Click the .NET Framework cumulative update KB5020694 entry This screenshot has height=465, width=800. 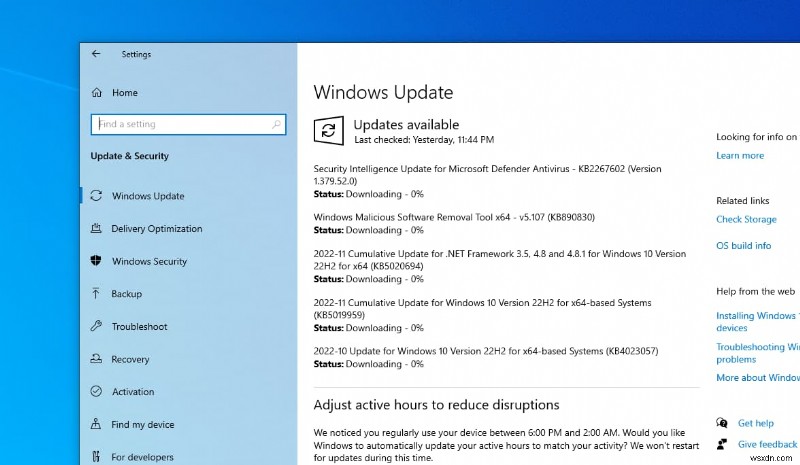499,260
